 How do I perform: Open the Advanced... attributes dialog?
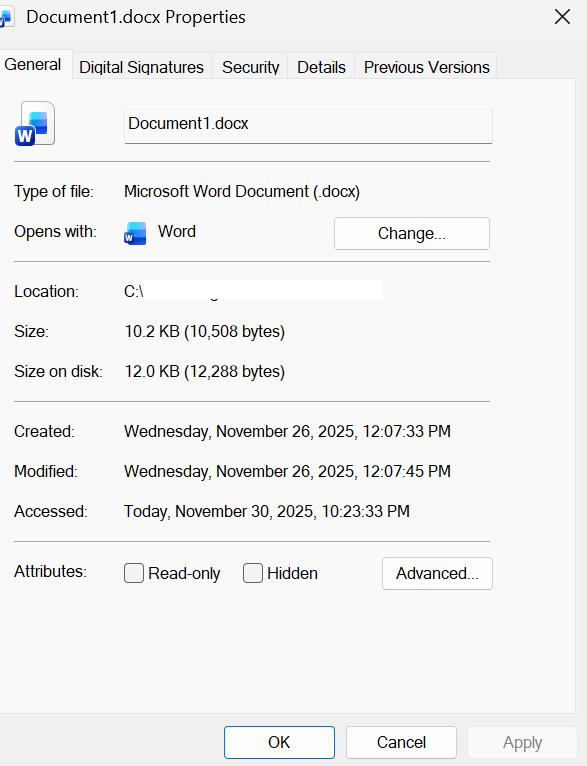(x=437, y=574)
